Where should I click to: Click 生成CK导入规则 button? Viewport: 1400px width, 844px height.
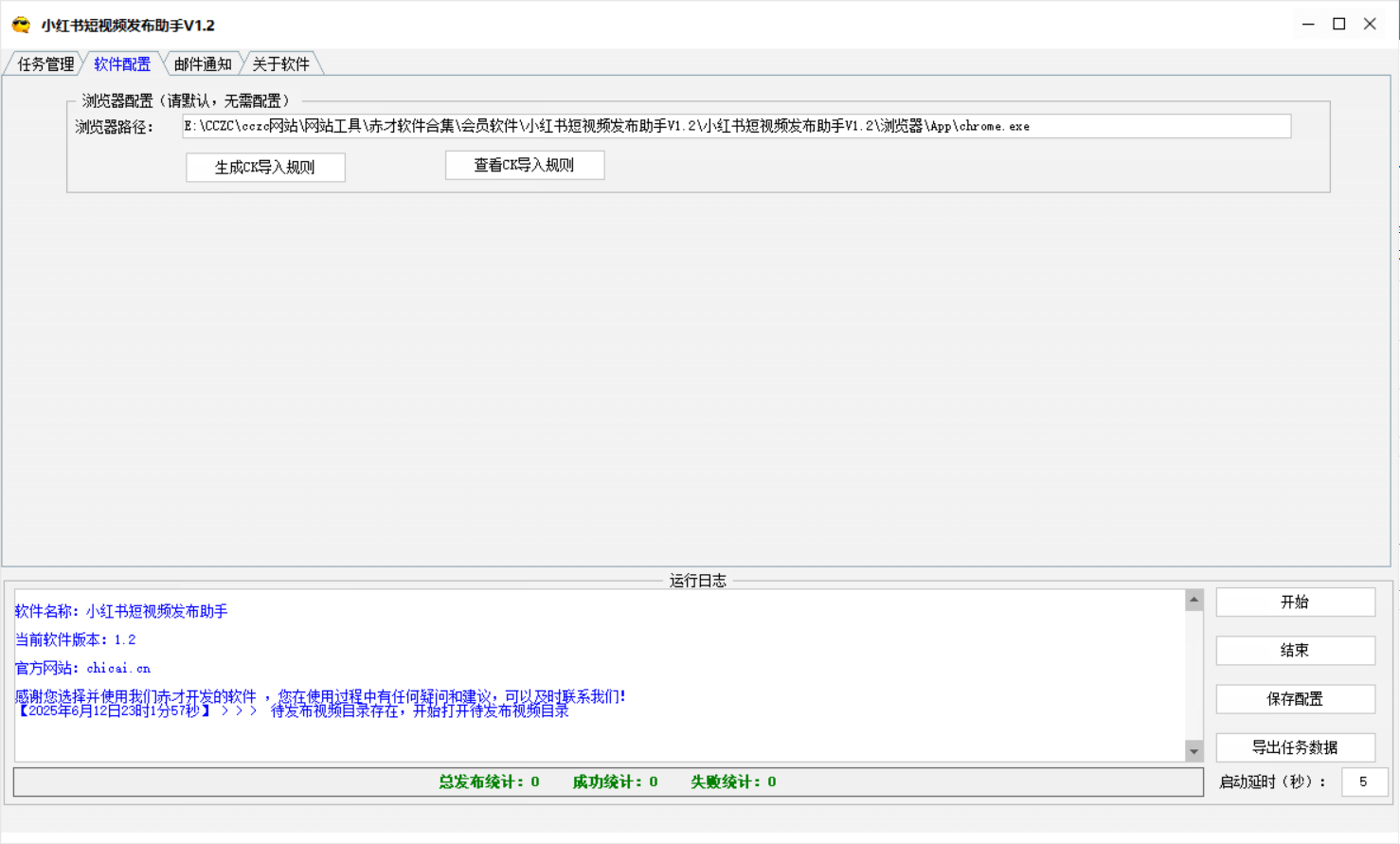265,167
